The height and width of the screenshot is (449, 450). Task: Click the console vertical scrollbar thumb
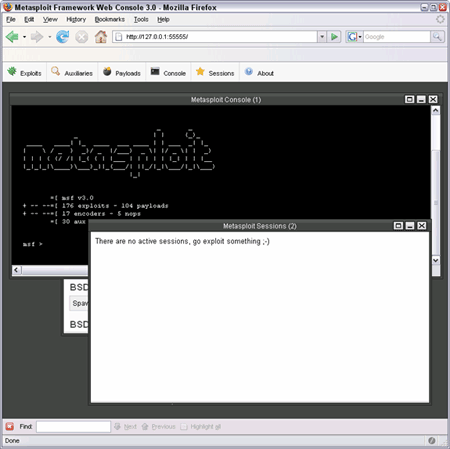click(x=436, y=202)
